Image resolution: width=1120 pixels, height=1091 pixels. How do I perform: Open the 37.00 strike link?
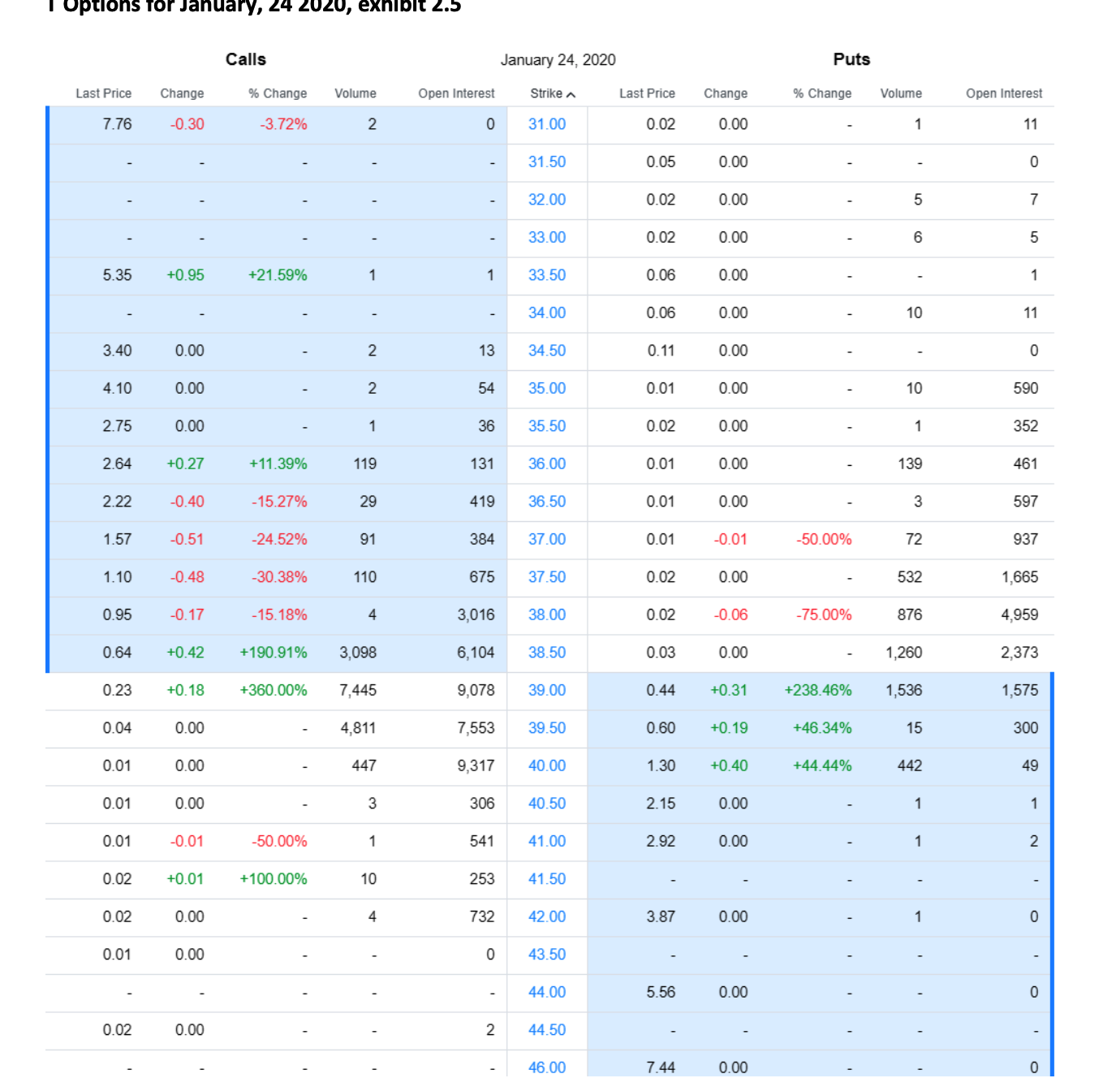pos(547,539)
